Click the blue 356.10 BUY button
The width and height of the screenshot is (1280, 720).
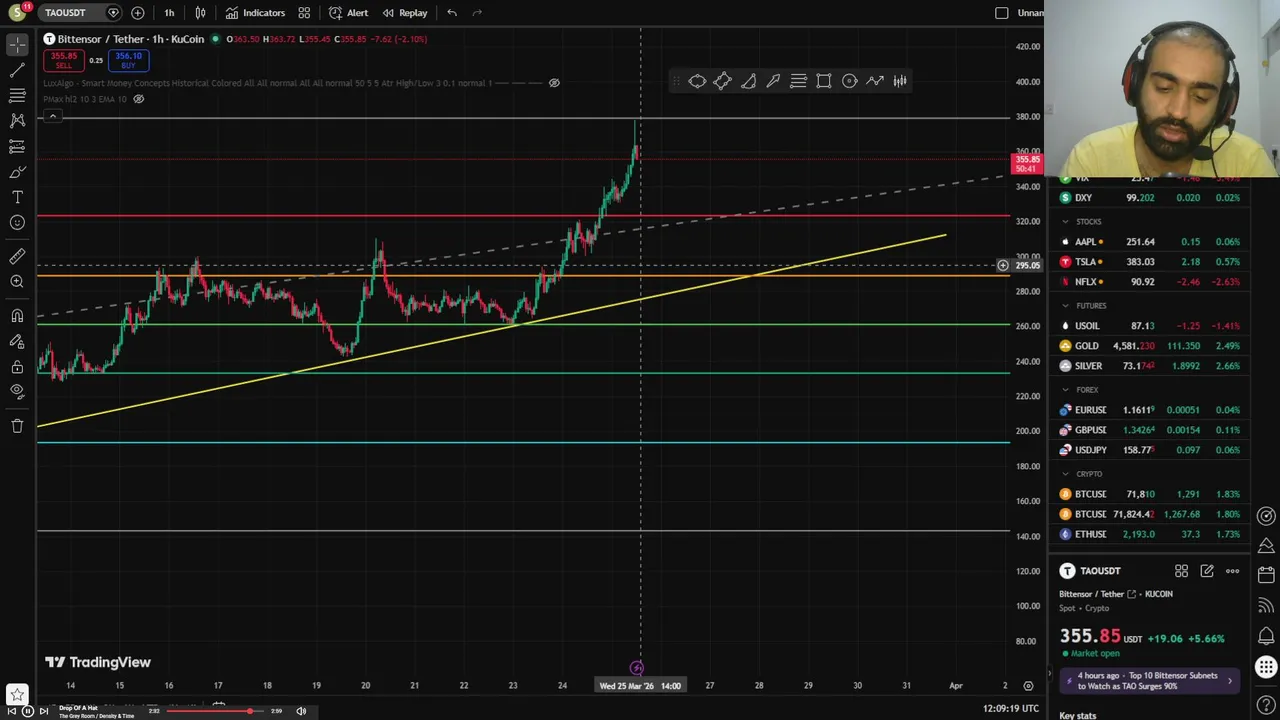[x=129, y=60]
